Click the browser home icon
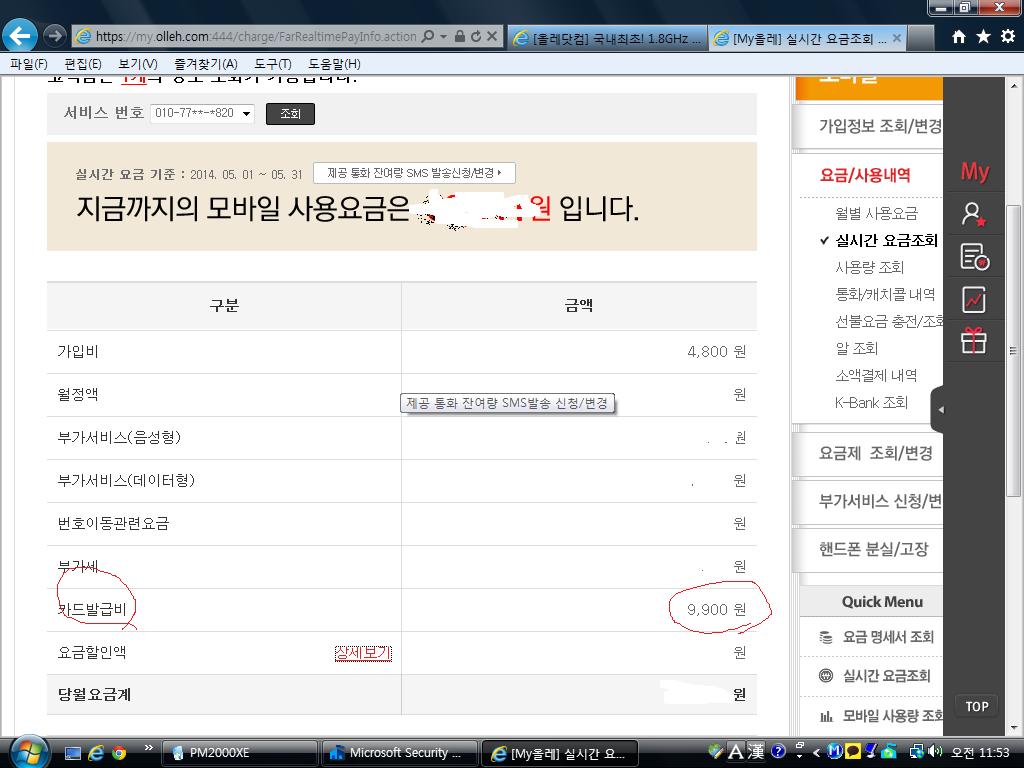Viewport: 1024px width, 768px height. (959, 37)
